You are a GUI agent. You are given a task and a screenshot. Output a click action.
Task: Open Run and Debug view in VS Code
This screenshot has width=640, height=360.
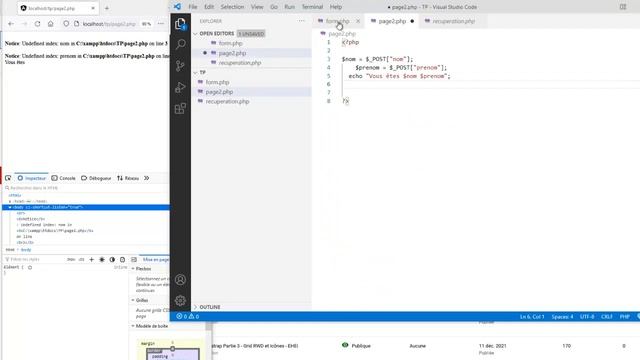click(x=180, y=87)
